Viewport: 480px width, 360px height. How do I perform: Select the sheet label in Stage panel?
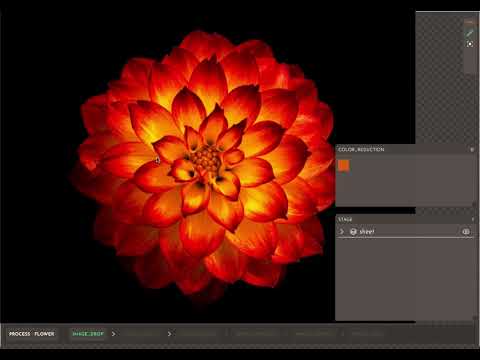367,231
